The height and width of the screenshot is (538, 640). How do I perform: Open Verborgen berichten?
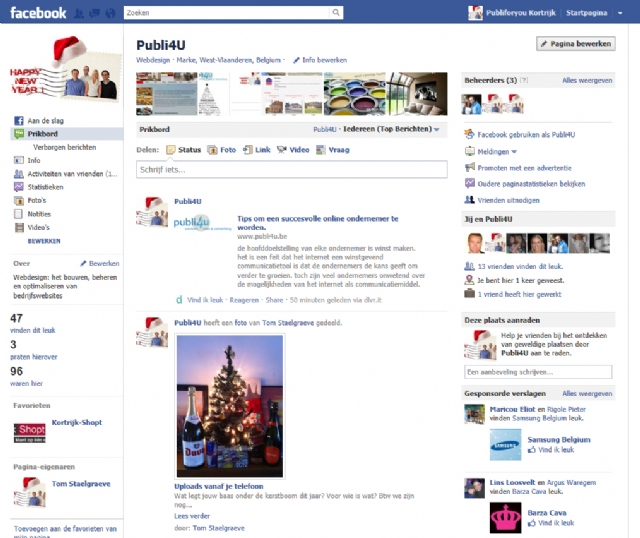(64, 147)
